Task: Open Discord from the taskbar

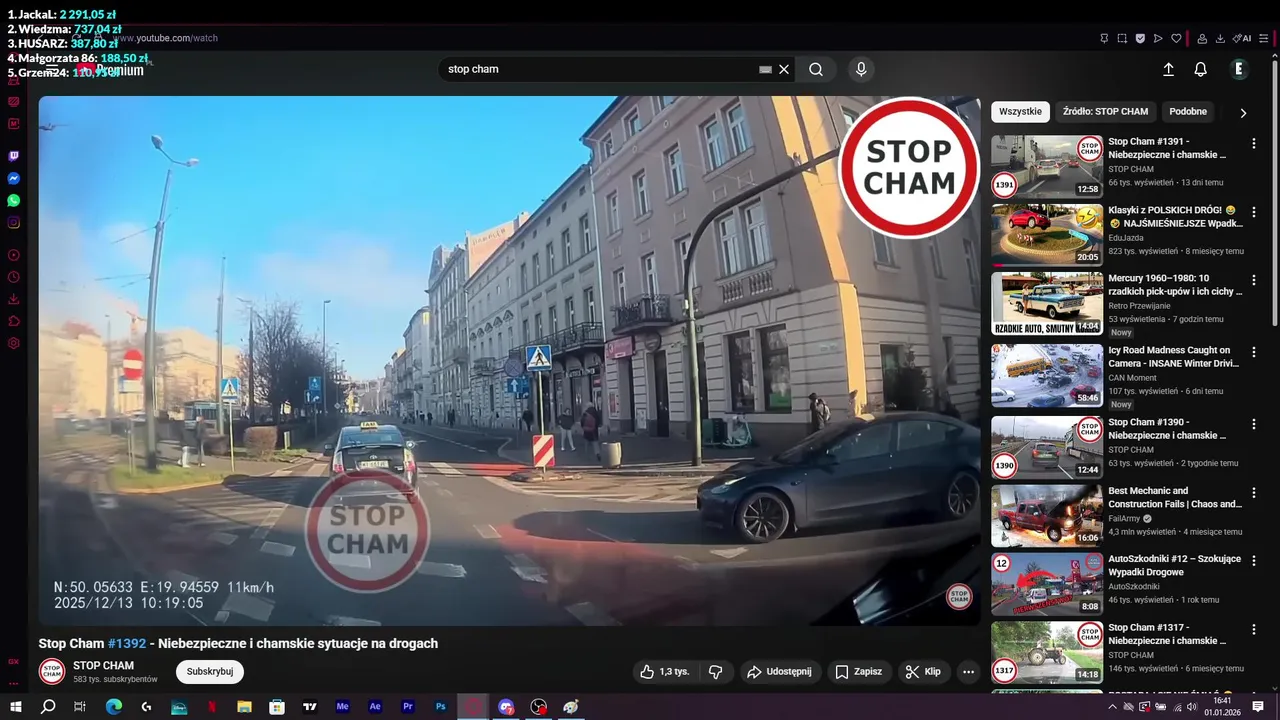Action: 506,707
